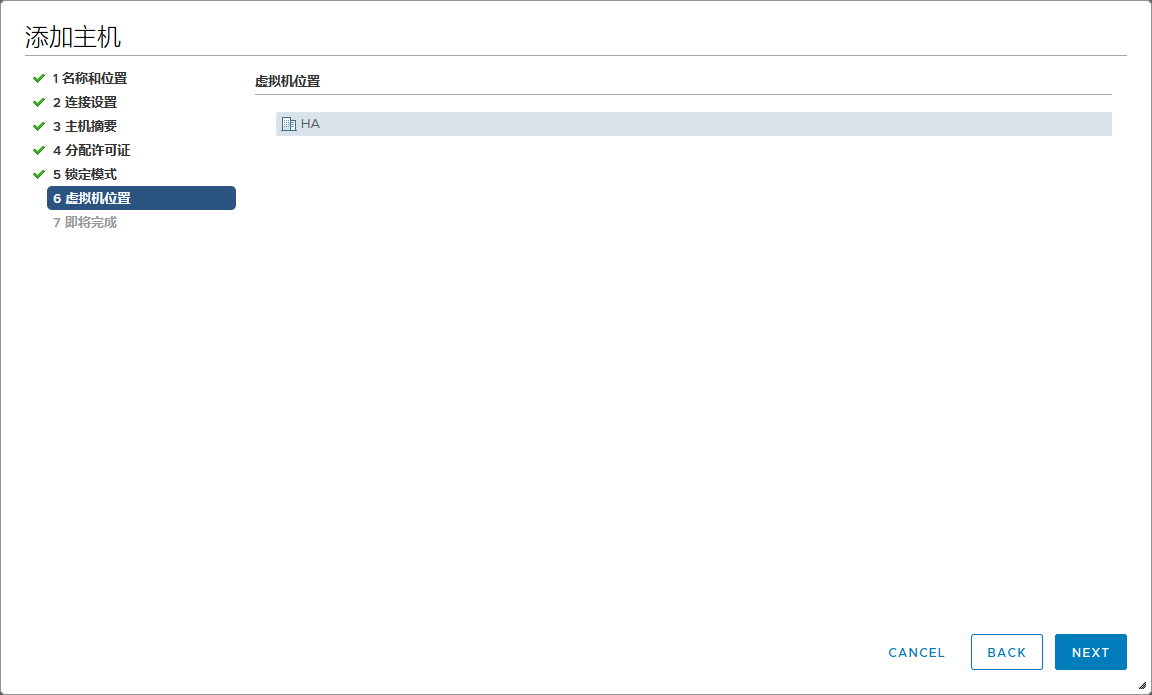Cancel the add host wizard

[916, 652]
